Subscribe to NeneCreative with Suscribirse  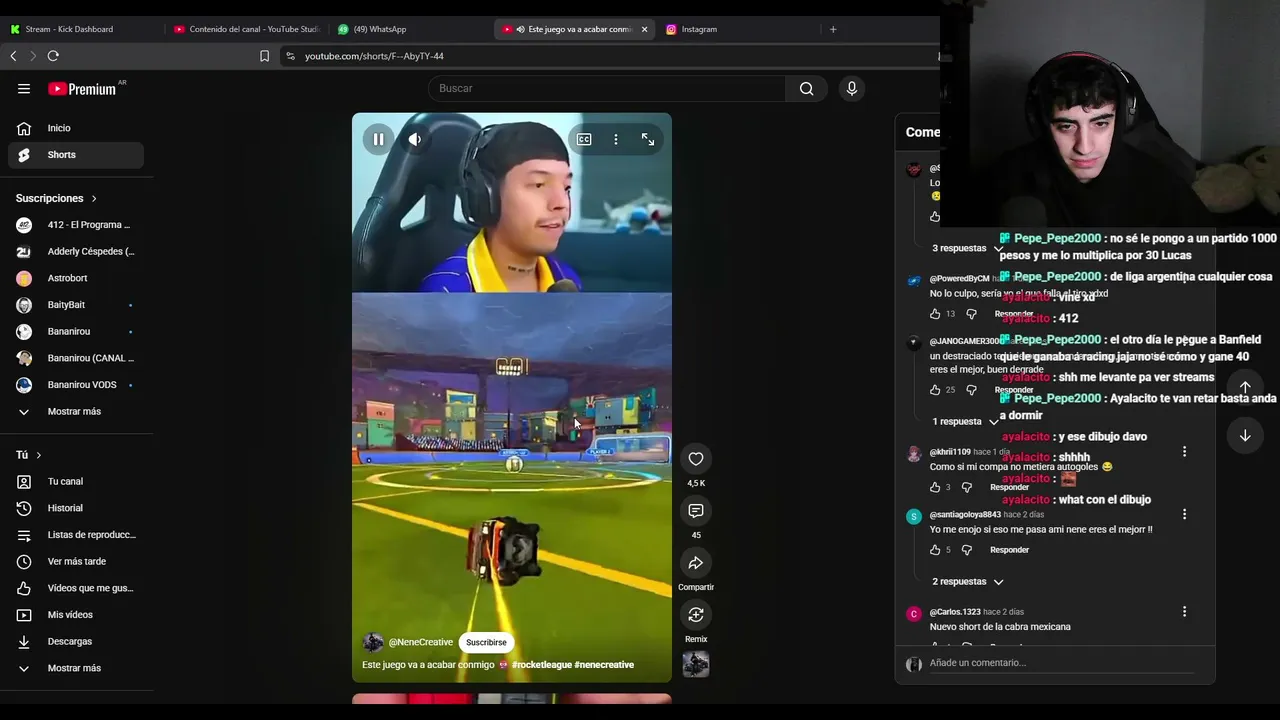(x=486, y=642)
